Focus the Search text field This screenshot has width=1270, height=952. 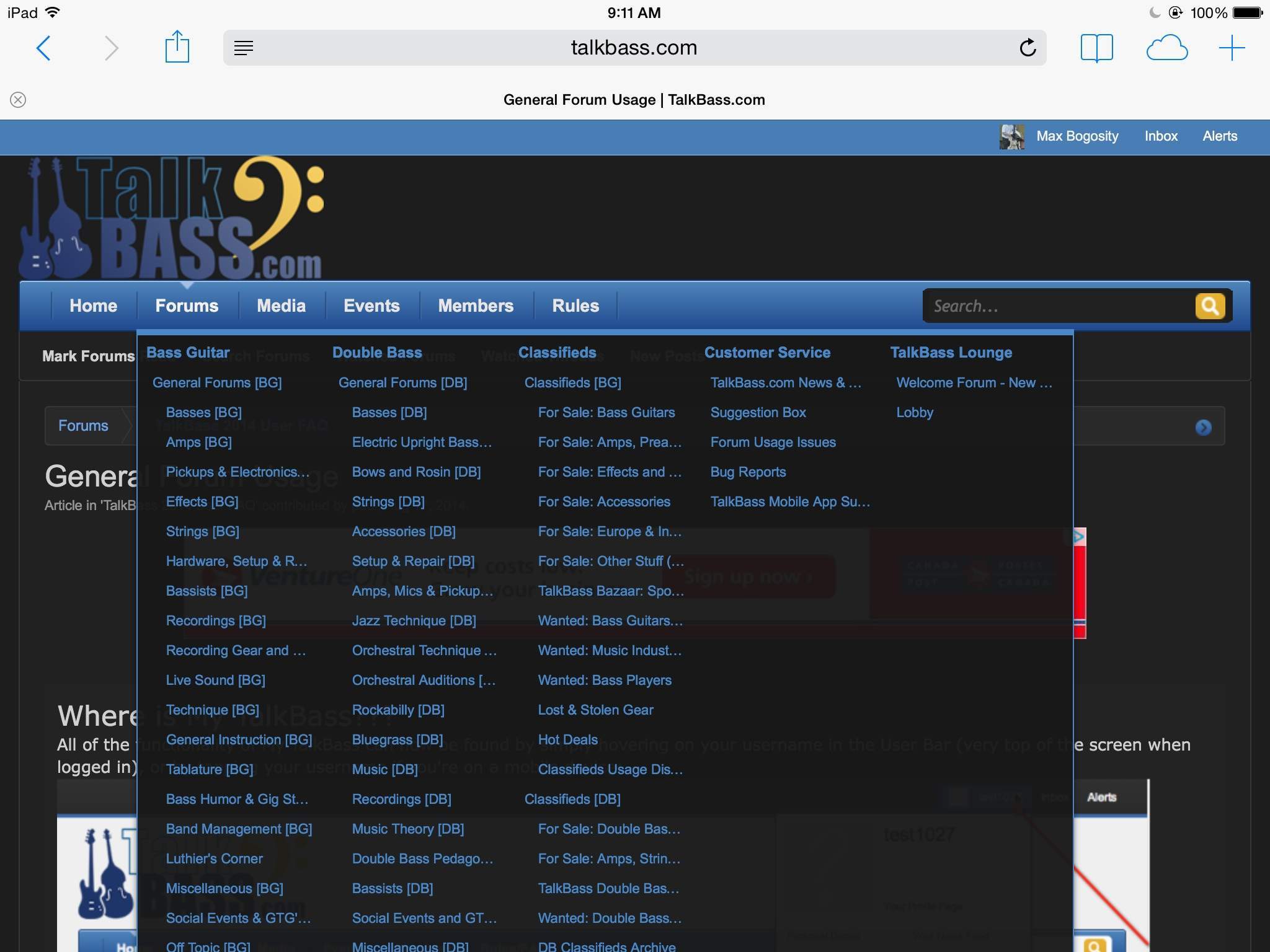pos(1059,306)
